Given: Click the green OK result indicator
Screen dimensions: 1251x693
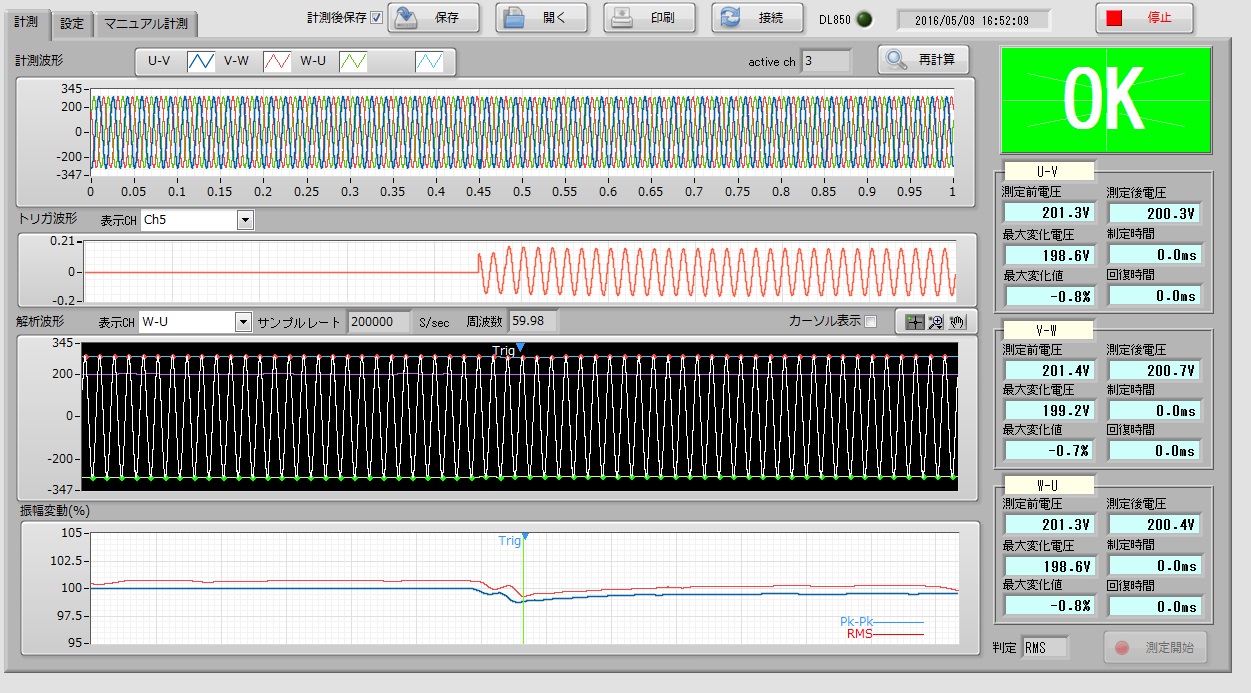Looking at the screenshot, I should (x=1108, y=99).
